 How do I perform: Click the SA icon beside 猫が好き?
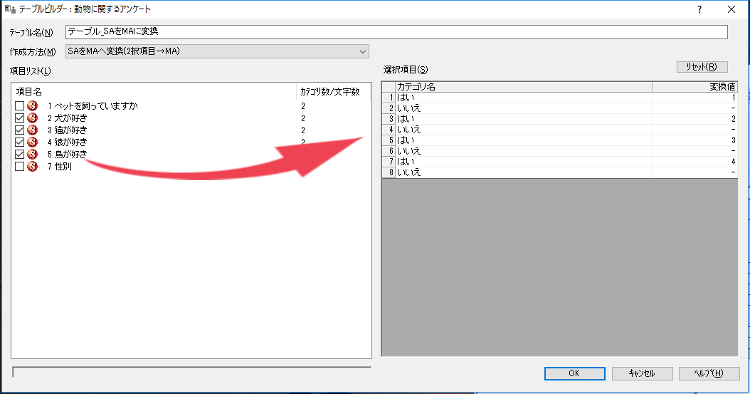(33, 130)
